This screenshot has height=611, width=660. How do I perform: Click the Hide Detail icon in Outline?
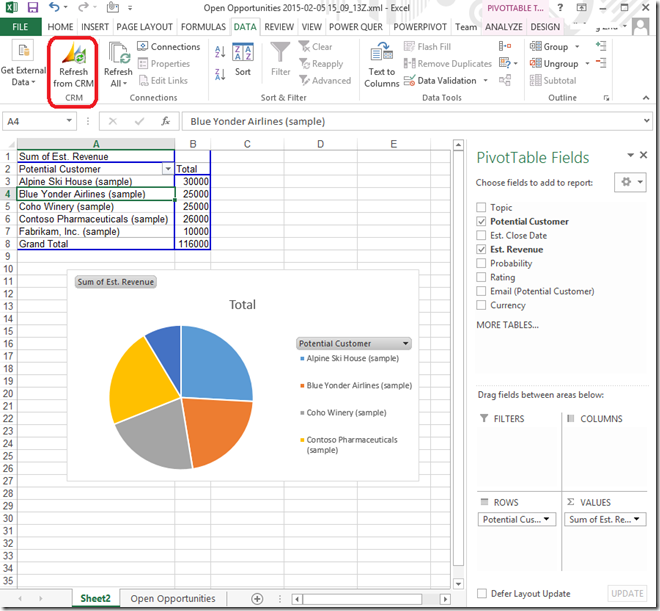601,63
